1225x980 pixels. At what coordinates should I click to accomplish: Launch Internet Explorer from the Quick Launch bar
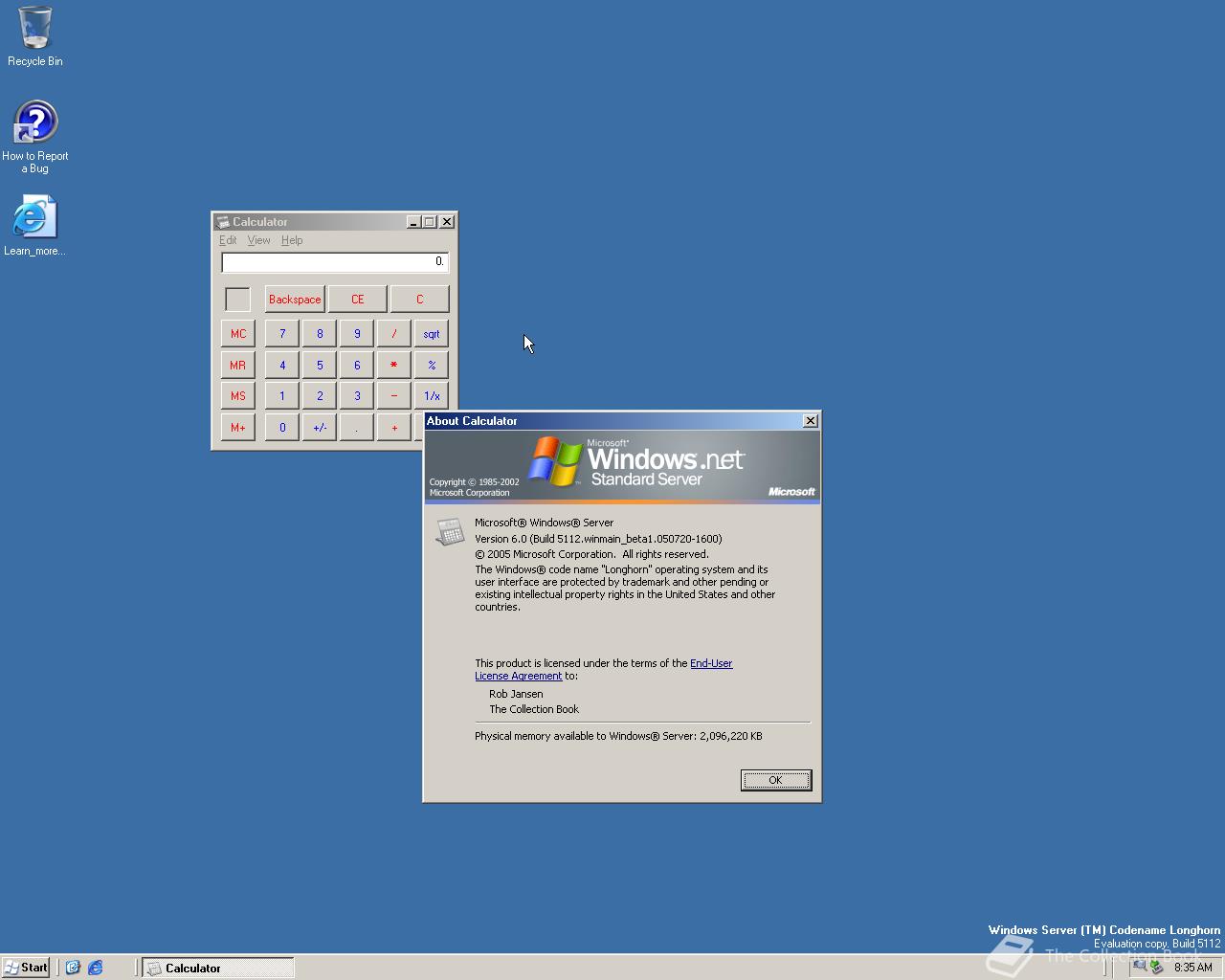[x=95, y=968]
